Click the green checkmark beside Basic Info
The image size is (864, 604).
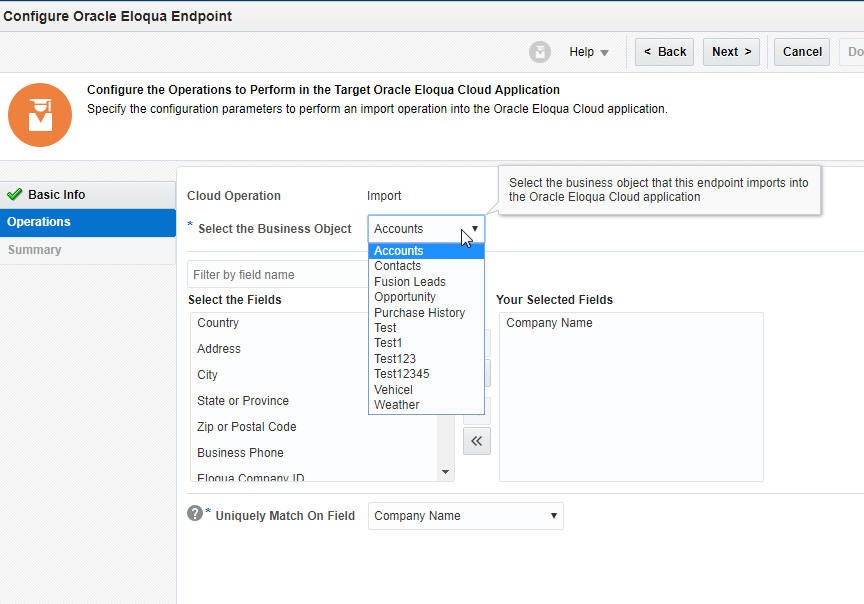pos(13,194)
